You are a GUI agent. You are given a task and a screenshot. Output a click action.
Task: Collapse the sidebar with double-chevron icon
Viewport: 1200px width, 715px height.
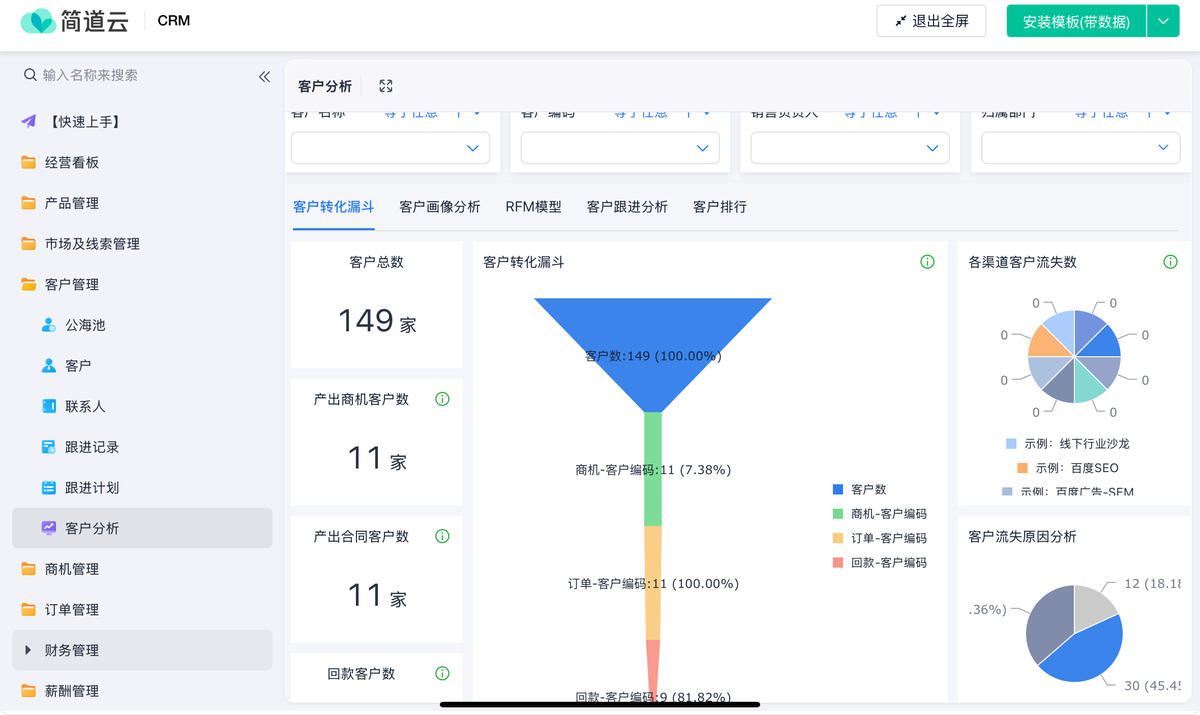click(x=264, y=76)
